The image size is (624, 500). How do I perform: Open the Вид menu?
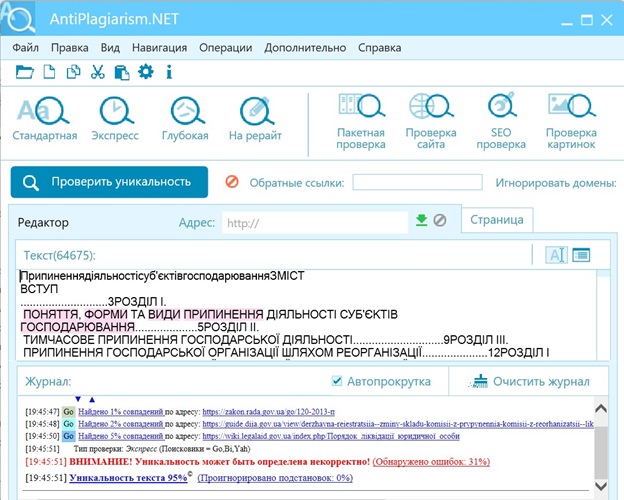click(110, 48)
